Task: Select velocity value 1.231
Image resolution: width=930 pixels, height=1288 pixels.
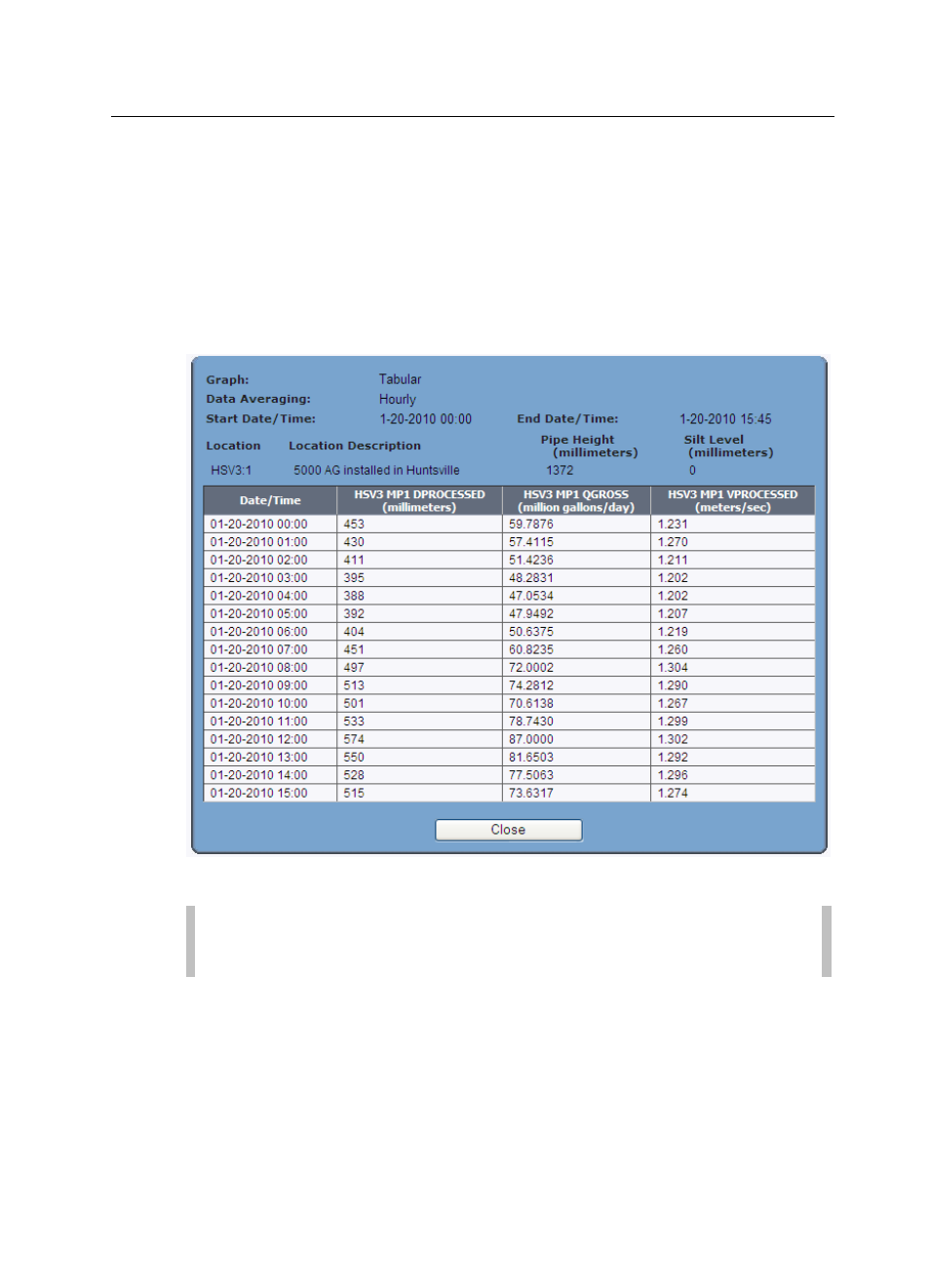Action: click(673, 525)
